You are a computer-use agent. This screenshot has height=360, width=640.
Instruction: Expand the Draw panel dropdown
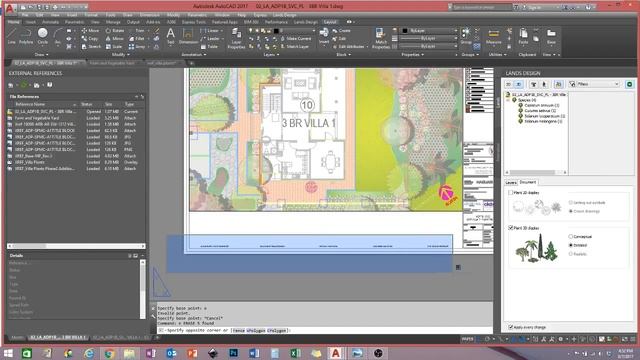point(41,54)
